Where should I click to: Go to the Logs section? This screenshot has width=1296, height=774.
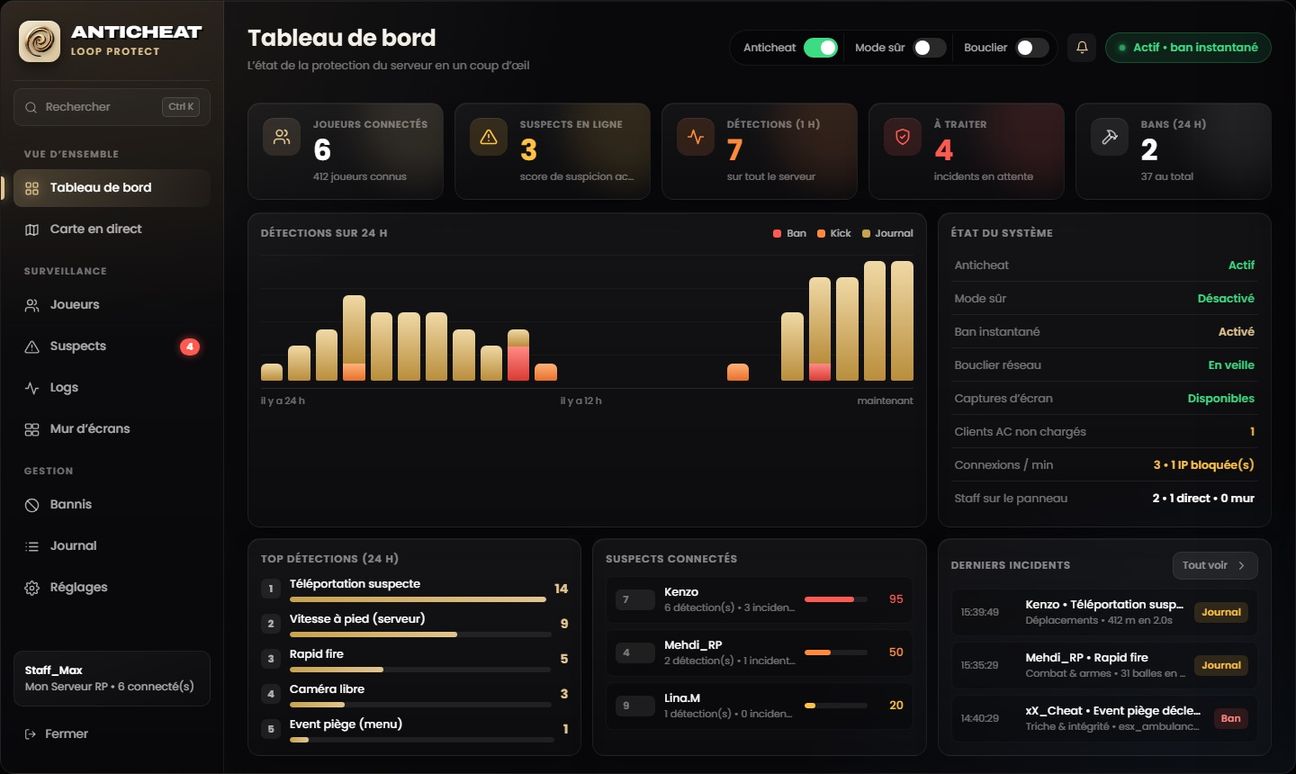pos(112,388)
